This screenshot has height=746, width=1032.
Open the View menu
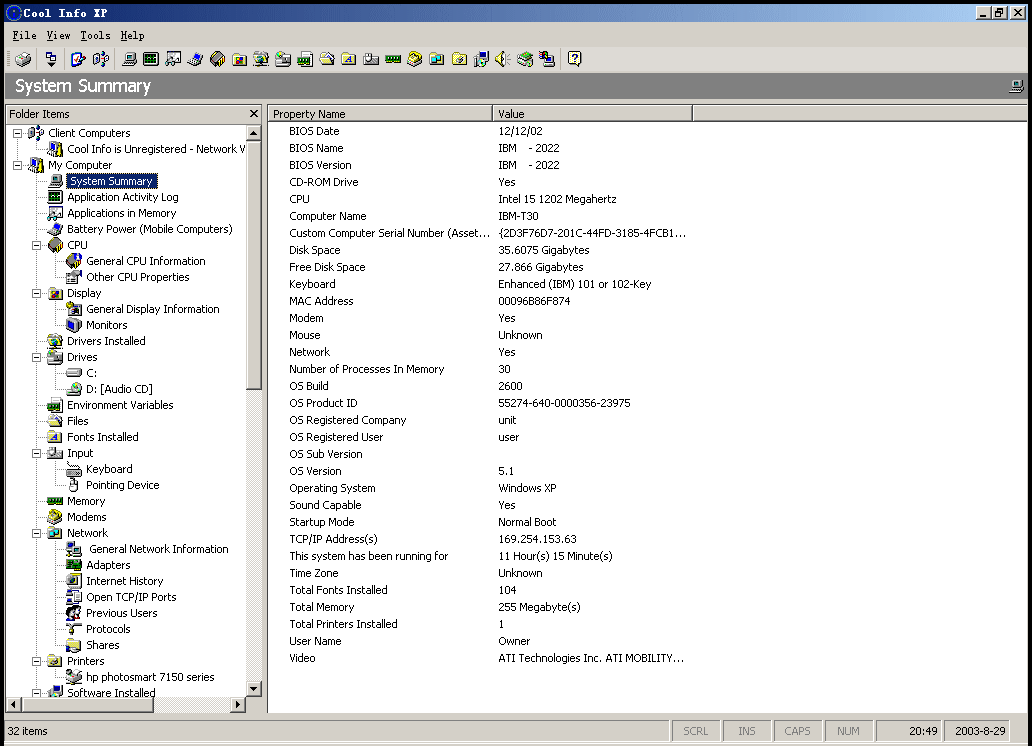point(59,36)
